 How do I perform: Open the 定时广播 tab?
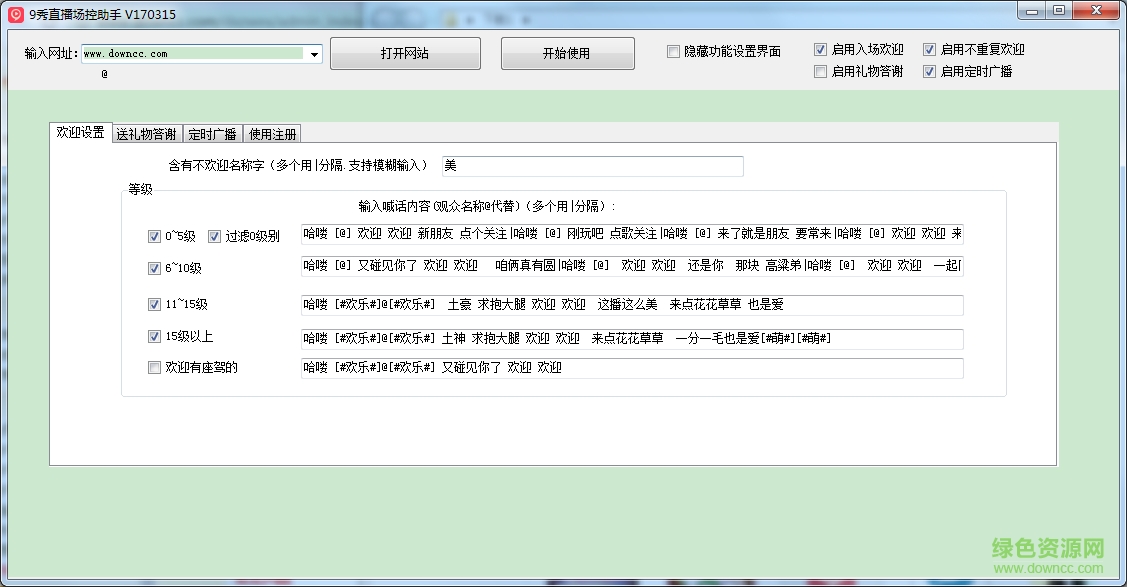pyautogui.click(x=212, y=134)
